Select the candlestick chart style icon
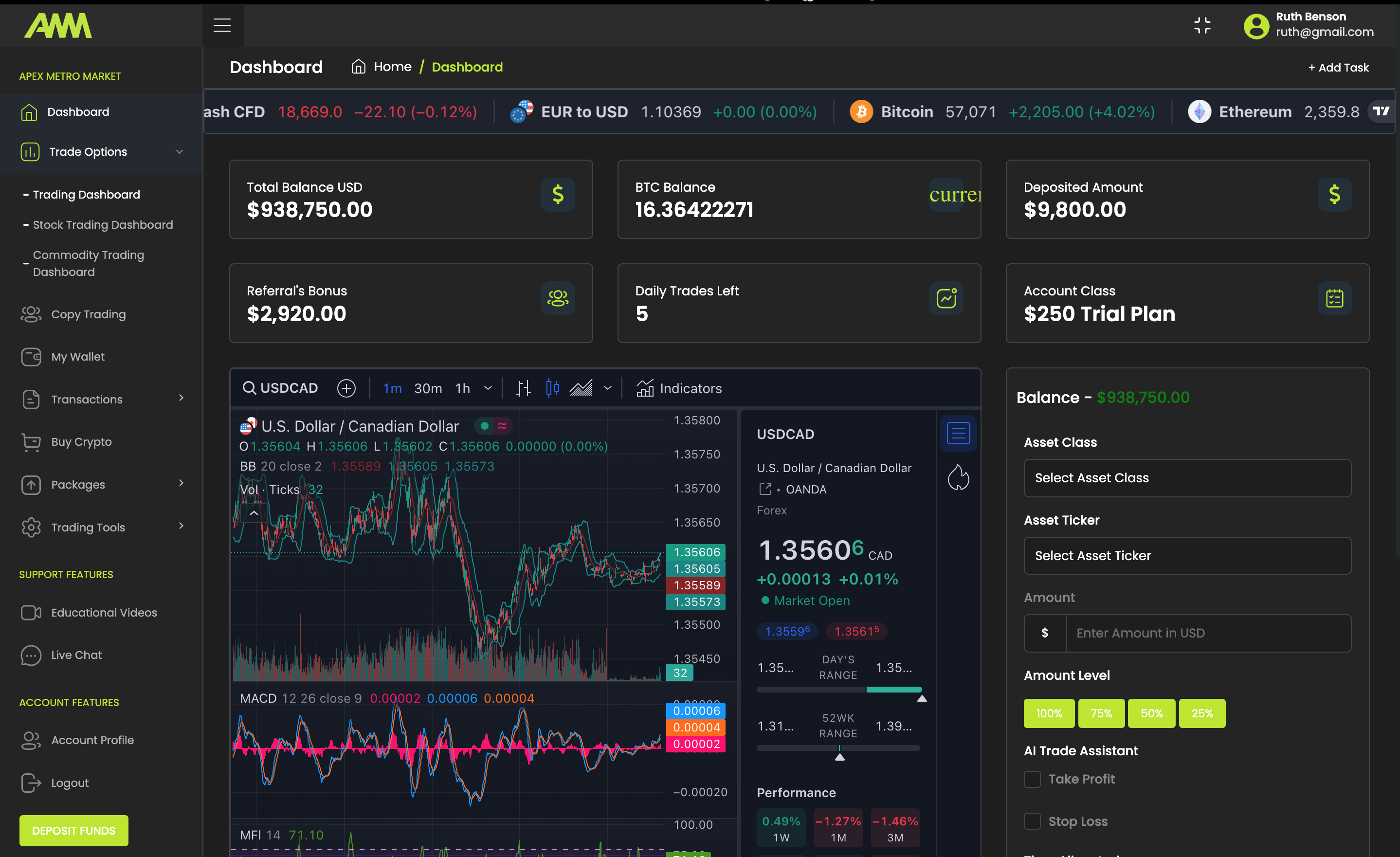The image size is (1400, 857). 552,388
